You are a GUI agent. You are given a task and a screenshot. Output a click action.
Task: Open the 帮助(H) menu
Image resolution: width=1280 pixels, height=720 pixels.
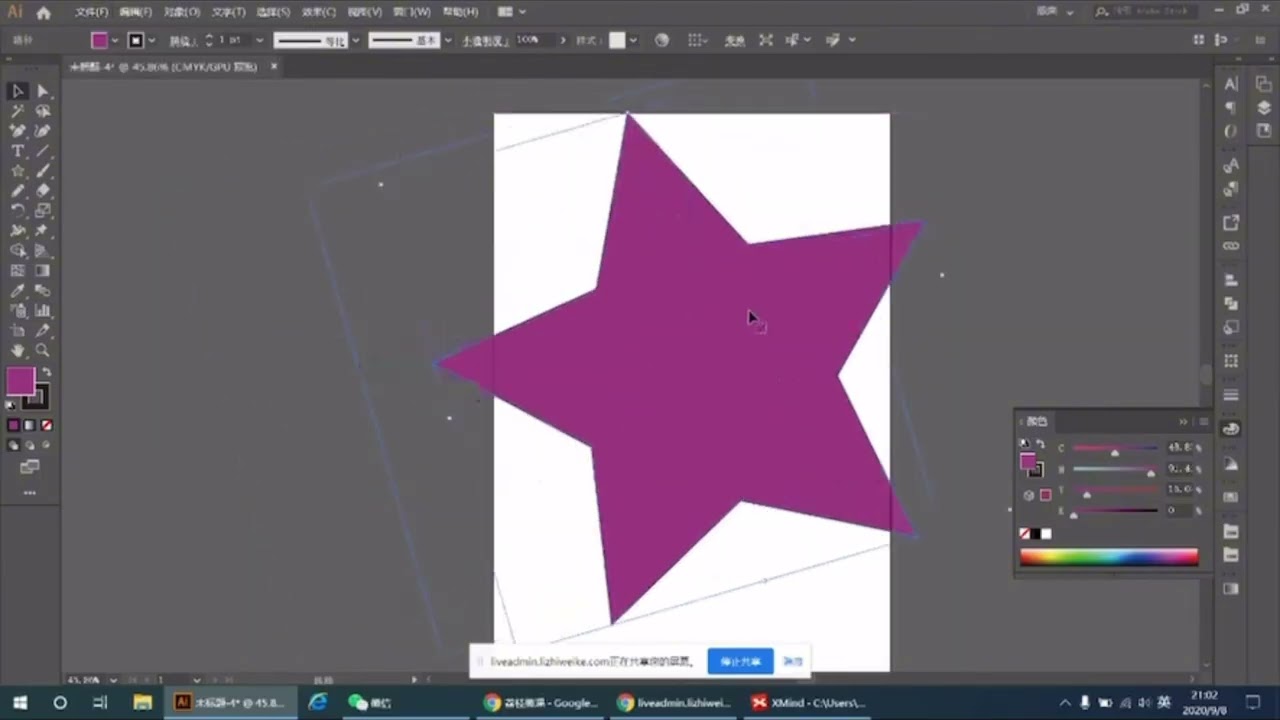point(460,12)
